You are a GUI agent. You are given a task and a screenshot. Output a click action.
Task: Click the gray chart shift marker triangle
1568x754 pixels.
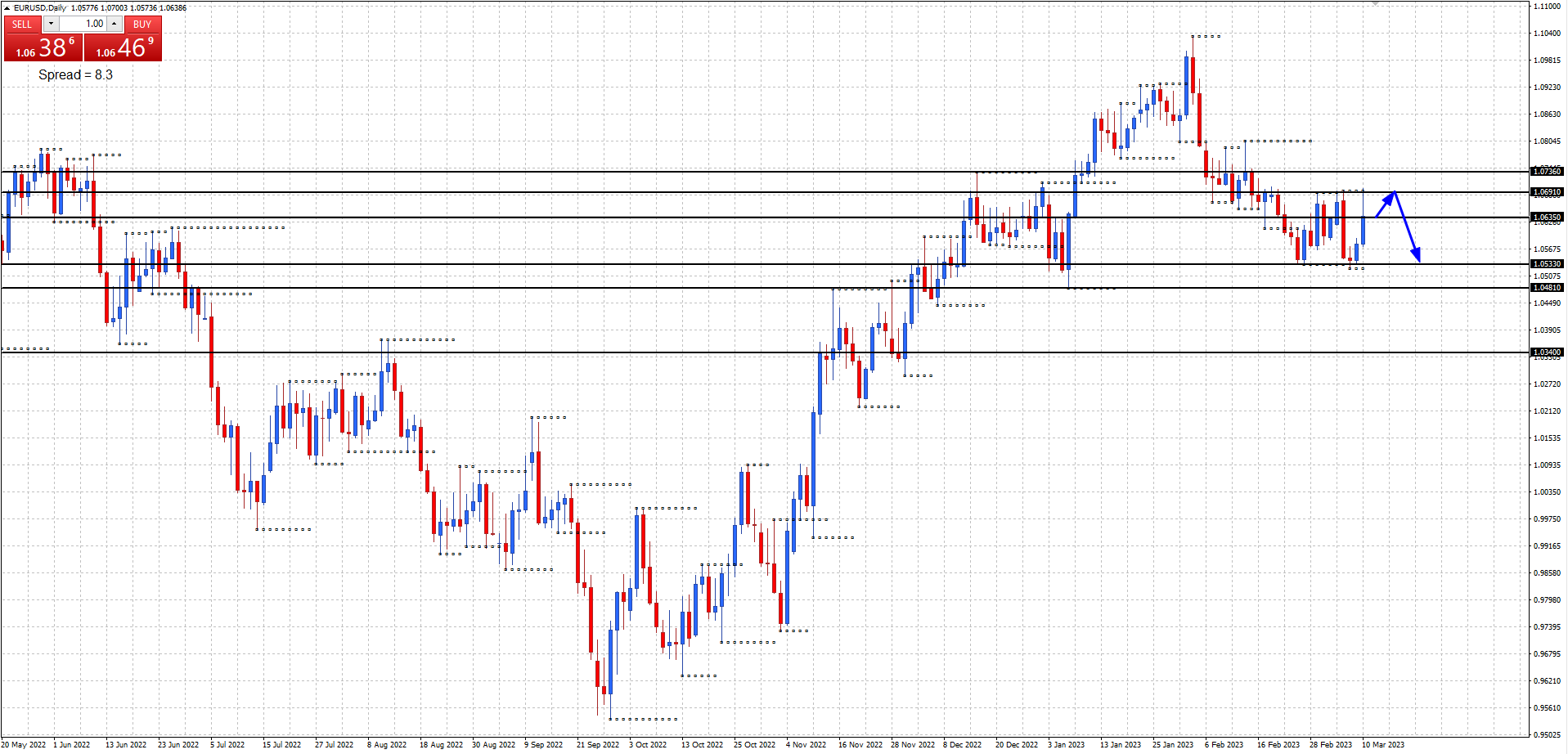point(1376,3)
